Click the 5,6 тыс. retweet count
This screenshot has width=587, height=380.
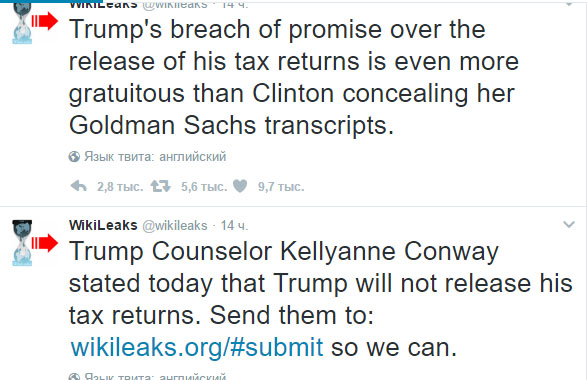click(204, 186)
